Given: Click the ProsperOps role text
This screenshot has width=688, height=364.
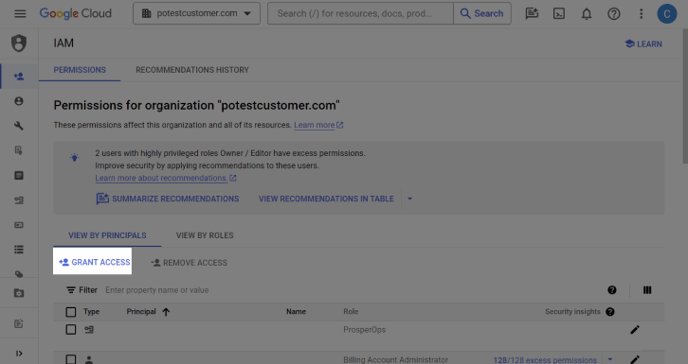Looking at the screenshot, I should pyautogui.click(x=364, y=330).
